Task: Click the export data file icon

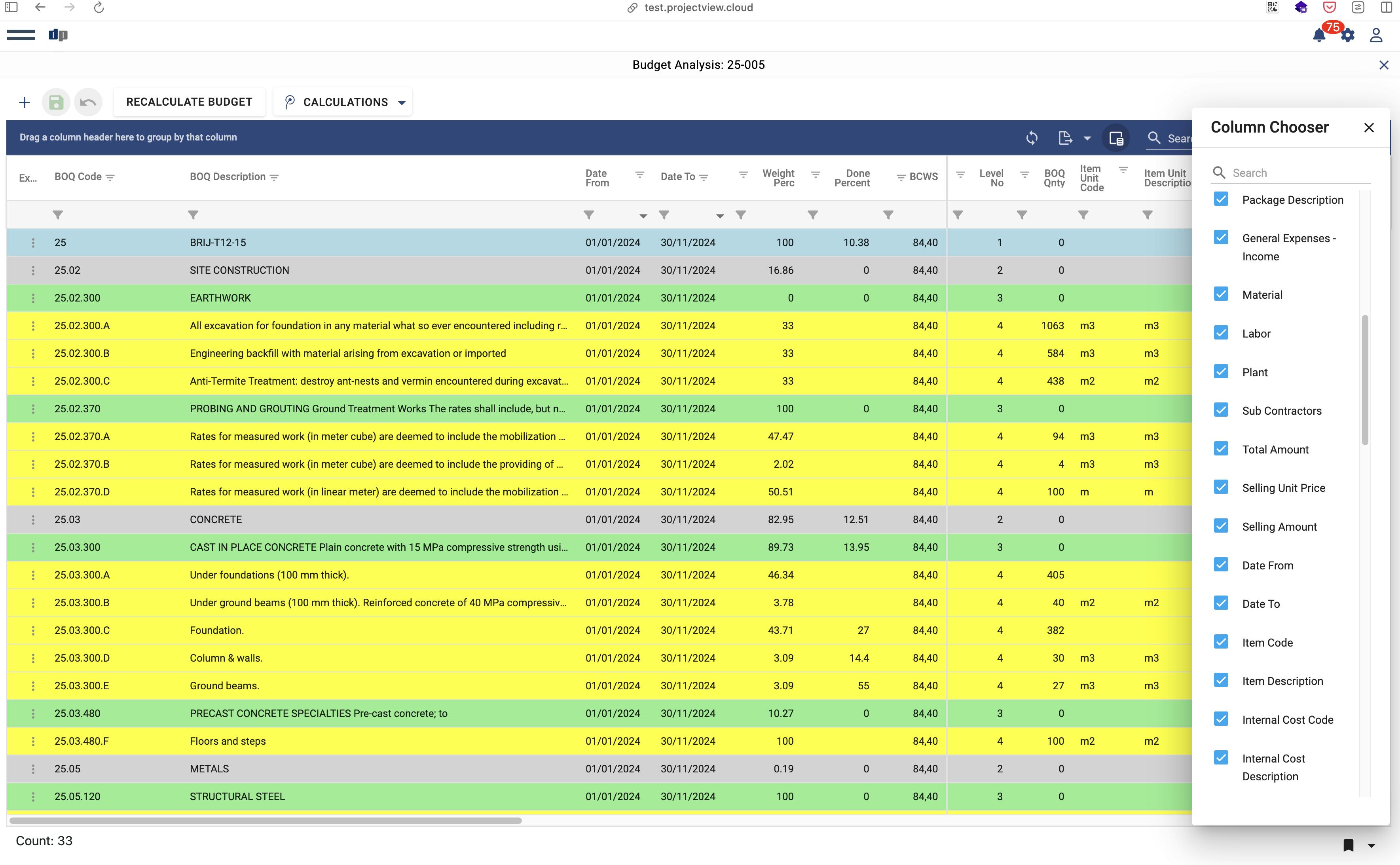Action: coord(1065,138)
